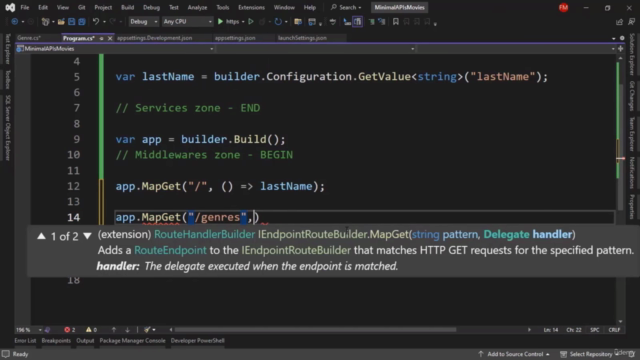Click the window layout icon in toolbar
Viewport: 640px width, 360px height.
(x=312, y=22)
